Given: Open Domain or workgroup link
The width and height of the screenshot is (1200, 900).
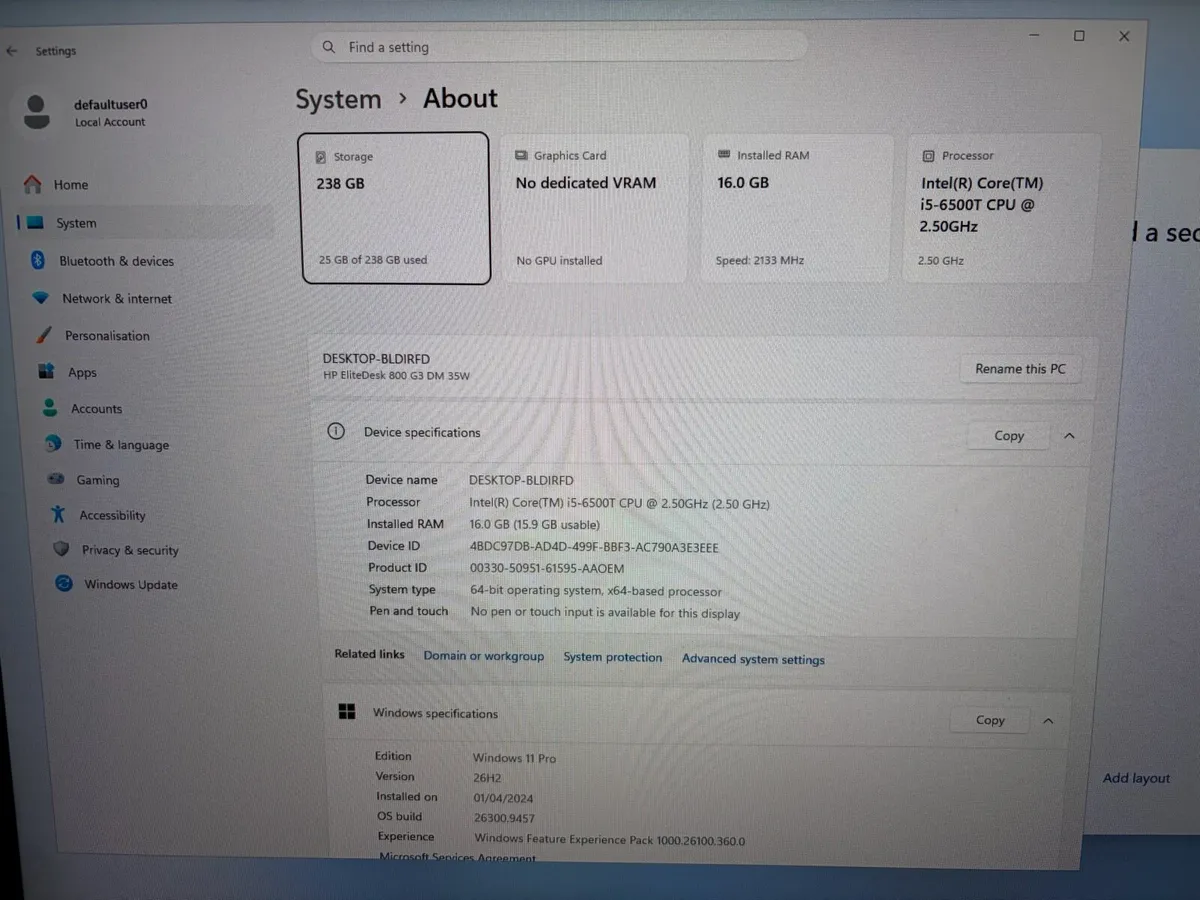Looking at the screenshot, I should [484, 656].
